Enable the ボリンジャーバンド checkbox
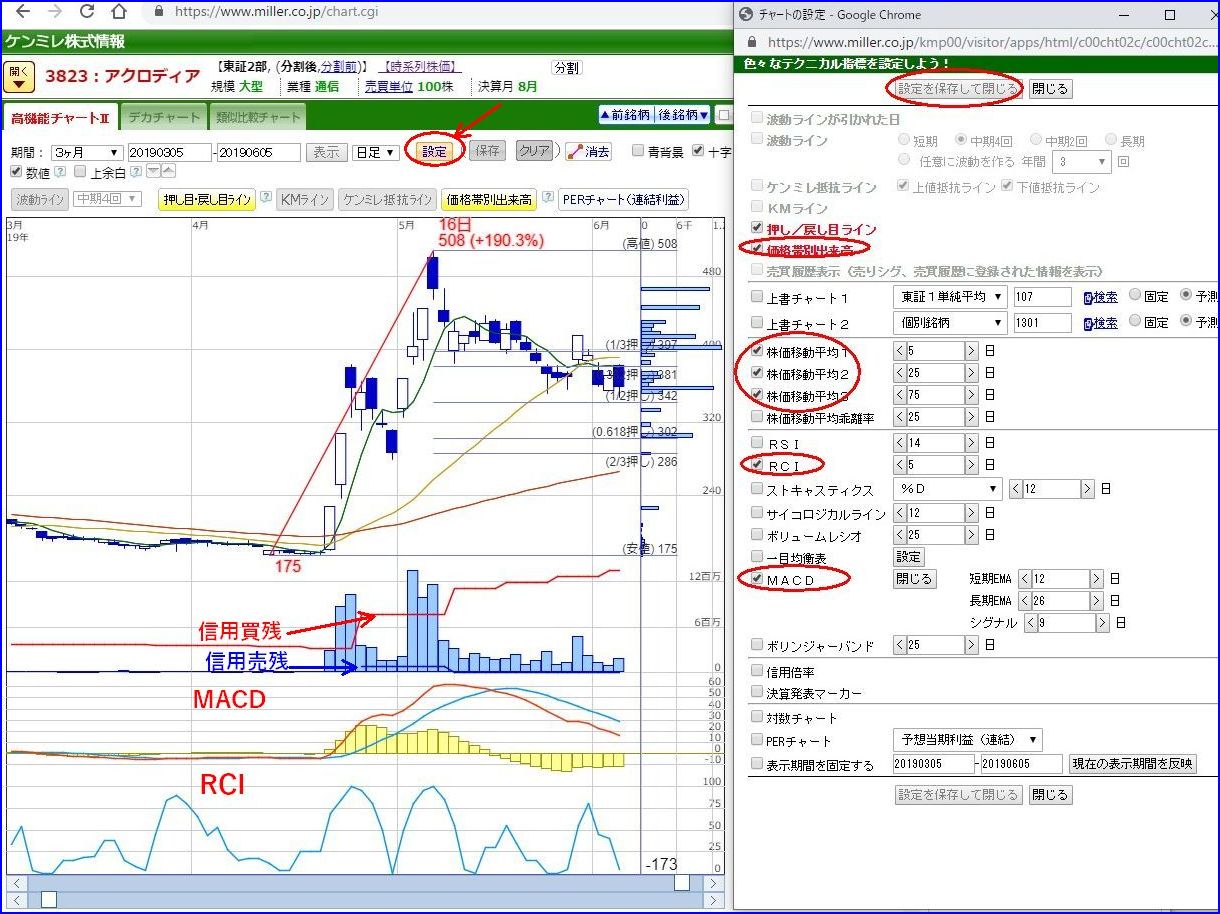The width and height of the screenshot is (1220, 914). click(757, 646)
